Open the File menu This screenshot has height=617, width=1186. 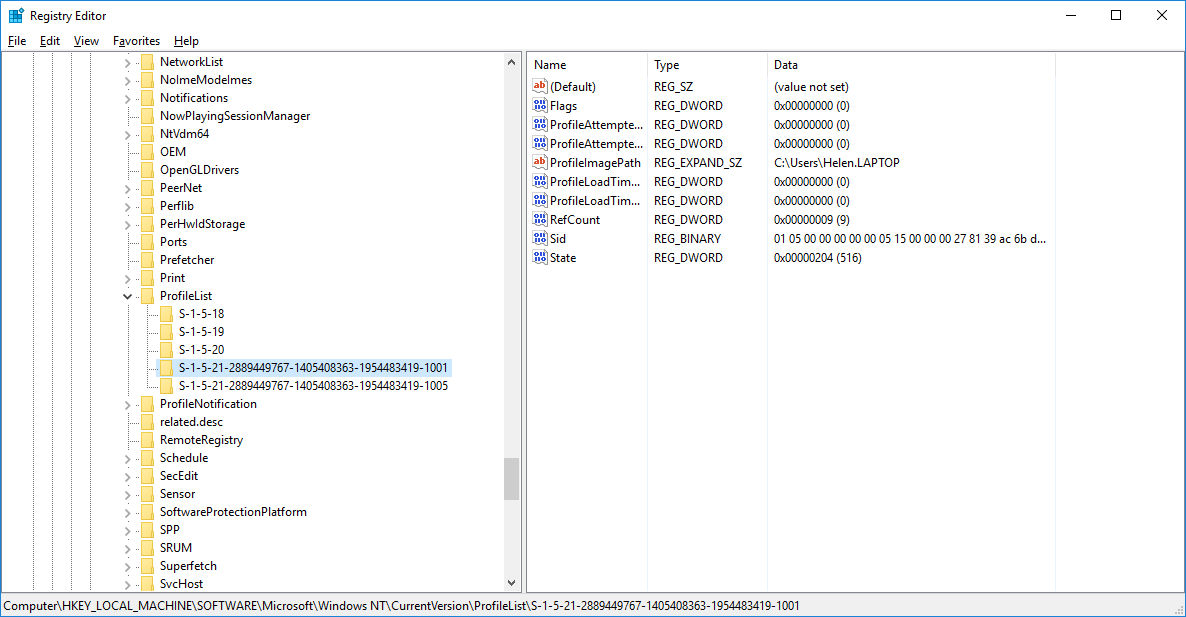(x=17, y=41)
